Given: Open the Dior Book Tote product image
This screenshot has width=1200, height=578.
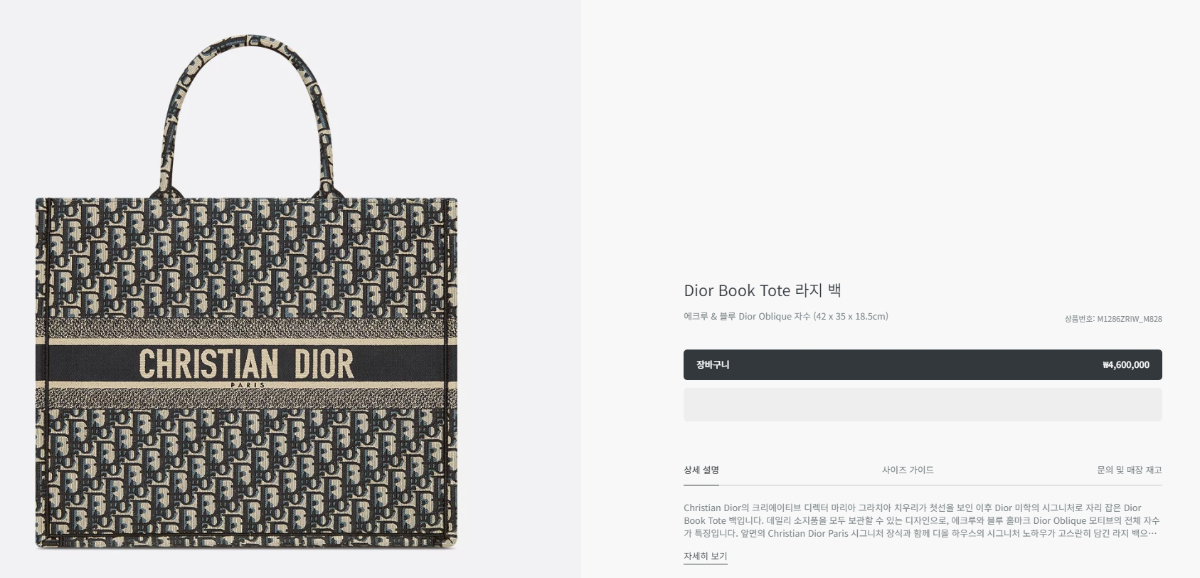Looking at the screenshot, I should (x=246, y=292).
